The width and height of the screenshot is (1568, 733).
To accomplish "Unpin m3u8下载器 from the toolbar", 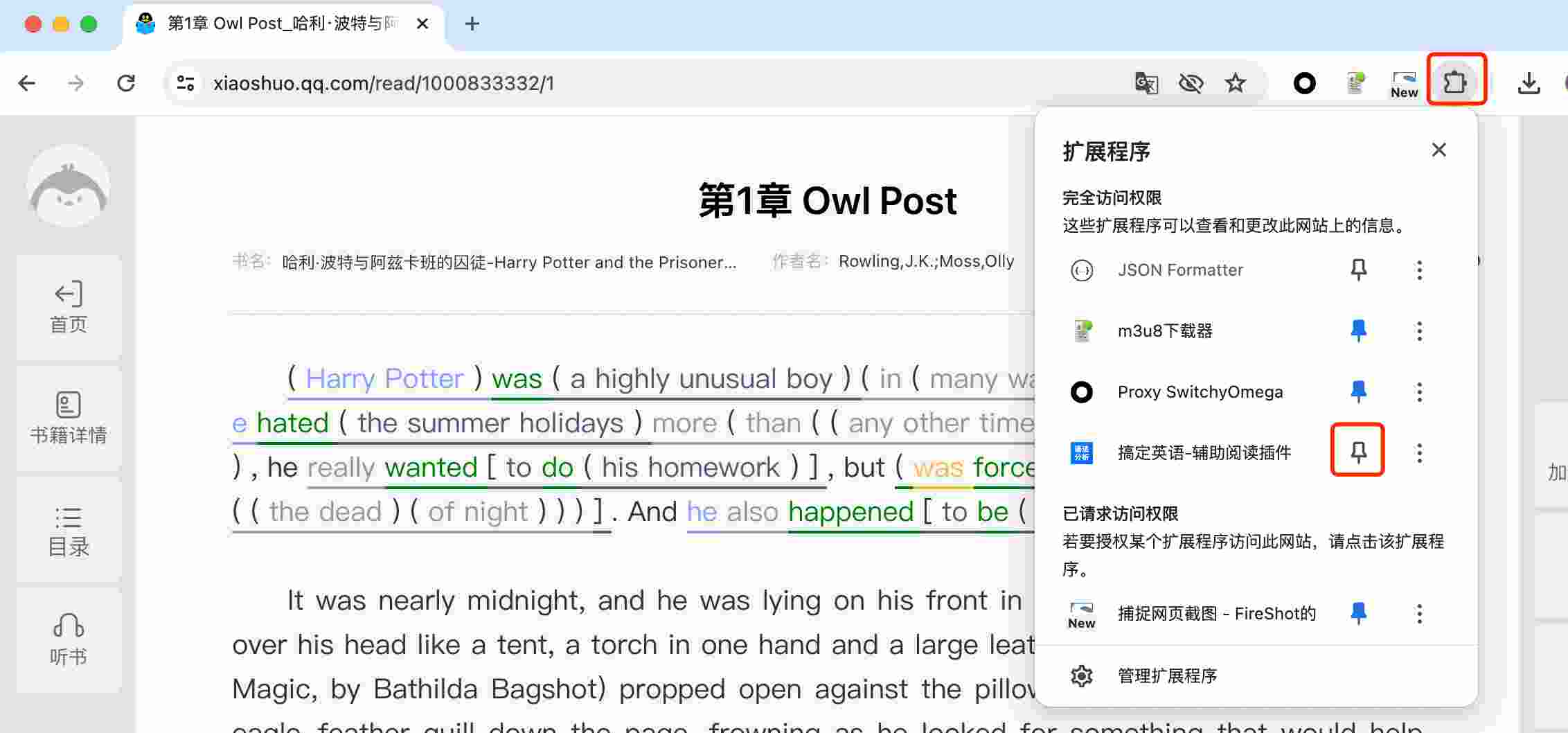I will [x=1358, y=330].
